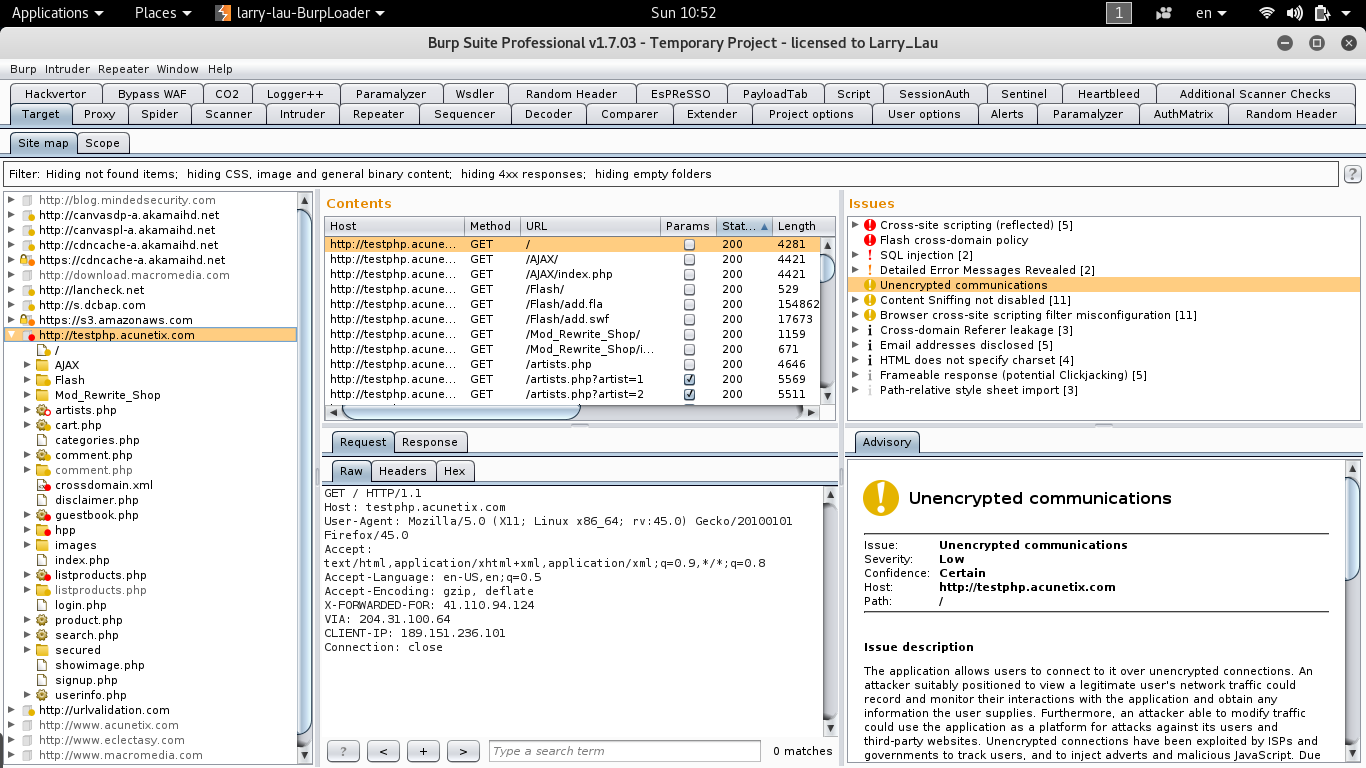Click the crossdomain.xml file icon in tree
The width and height of the screenshot is (1366, 768).
[43, 485]
